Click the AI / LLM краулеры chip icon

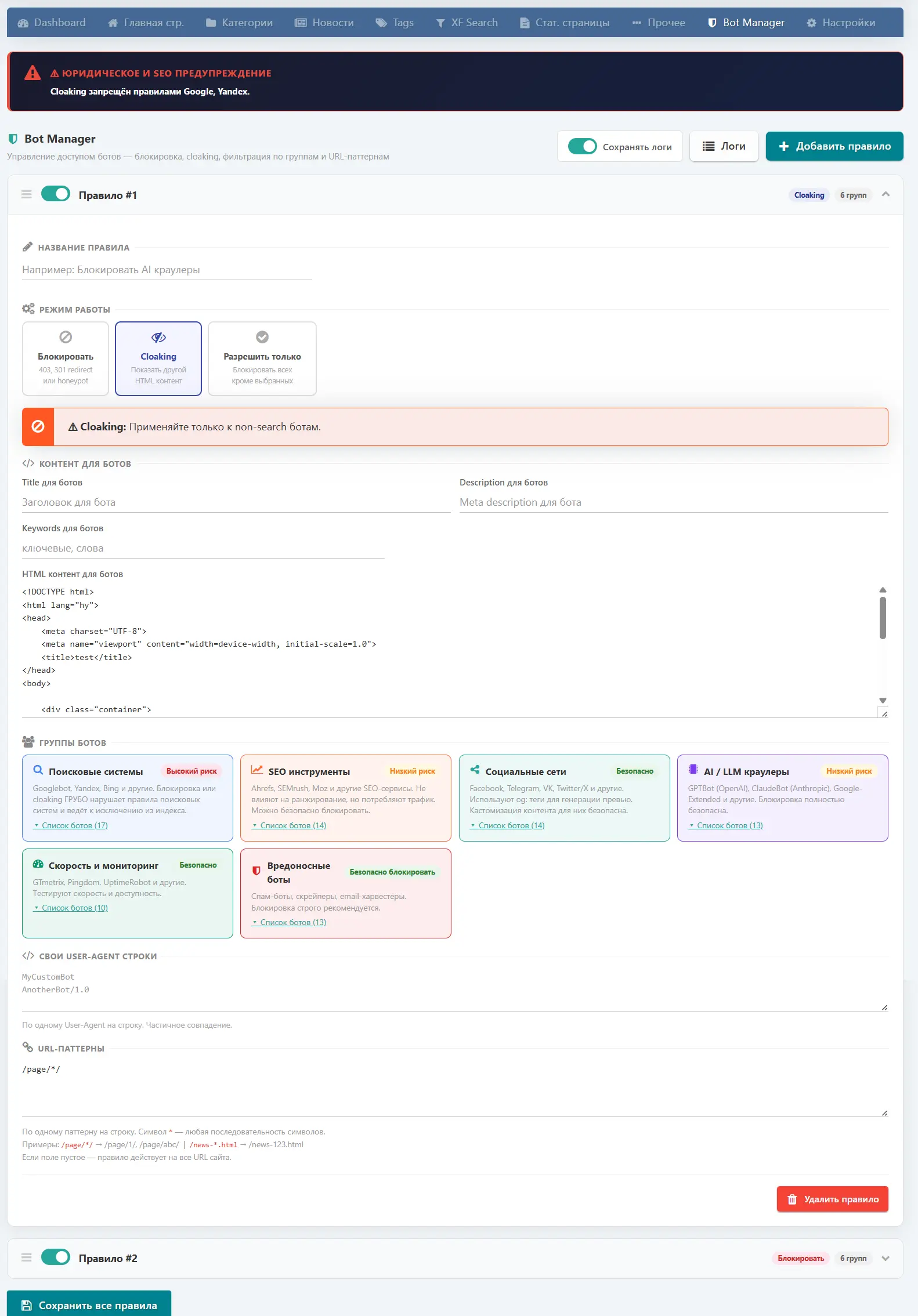click(693, 770)
